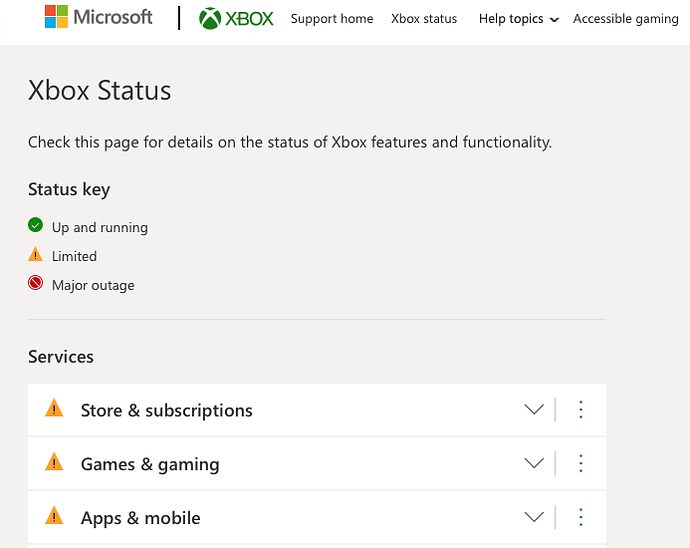Screen dimensions: 690x548
Task: Click the warning icon beside Store & subscriptions
Action: coord(54,408)
